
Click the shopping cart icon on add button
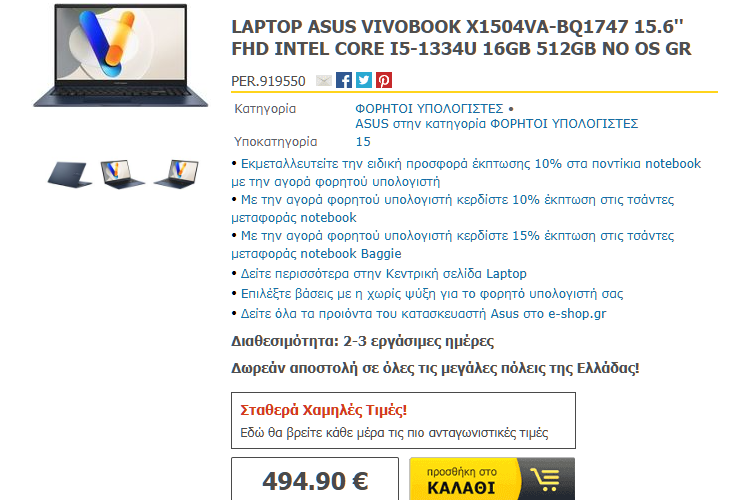(x=546, y=479)
